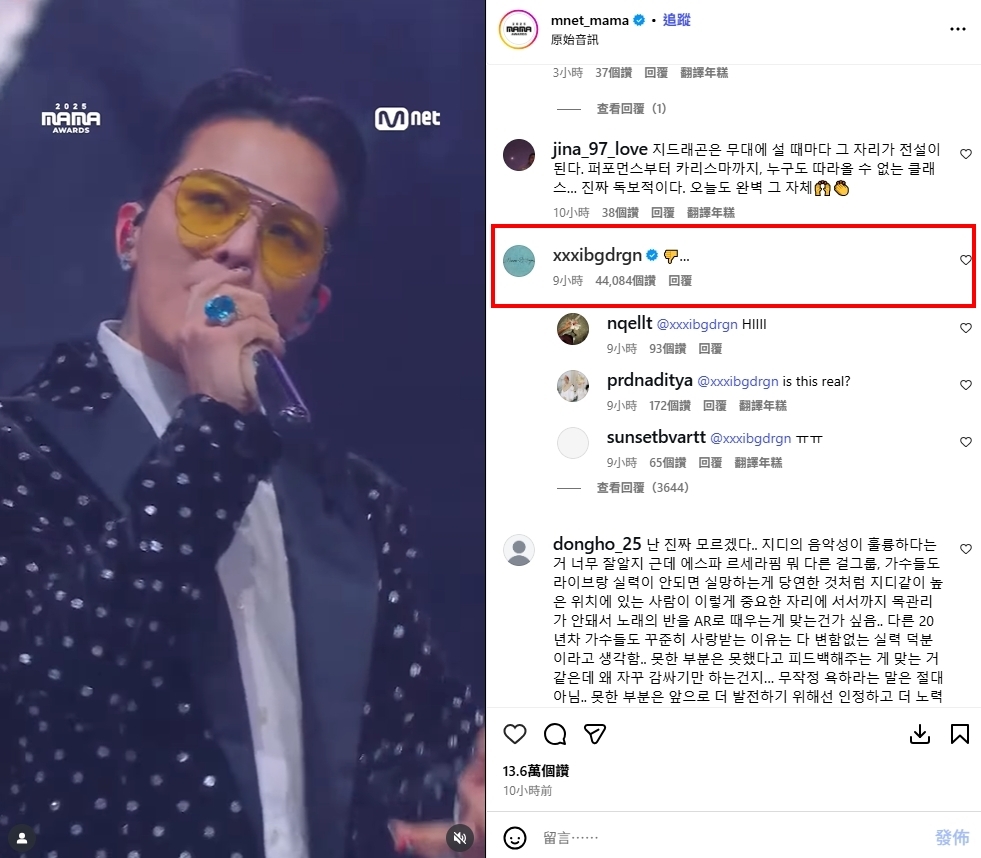Open the comment bubble icon
This screenshot has width=981, height=858.
pos(555,734)
